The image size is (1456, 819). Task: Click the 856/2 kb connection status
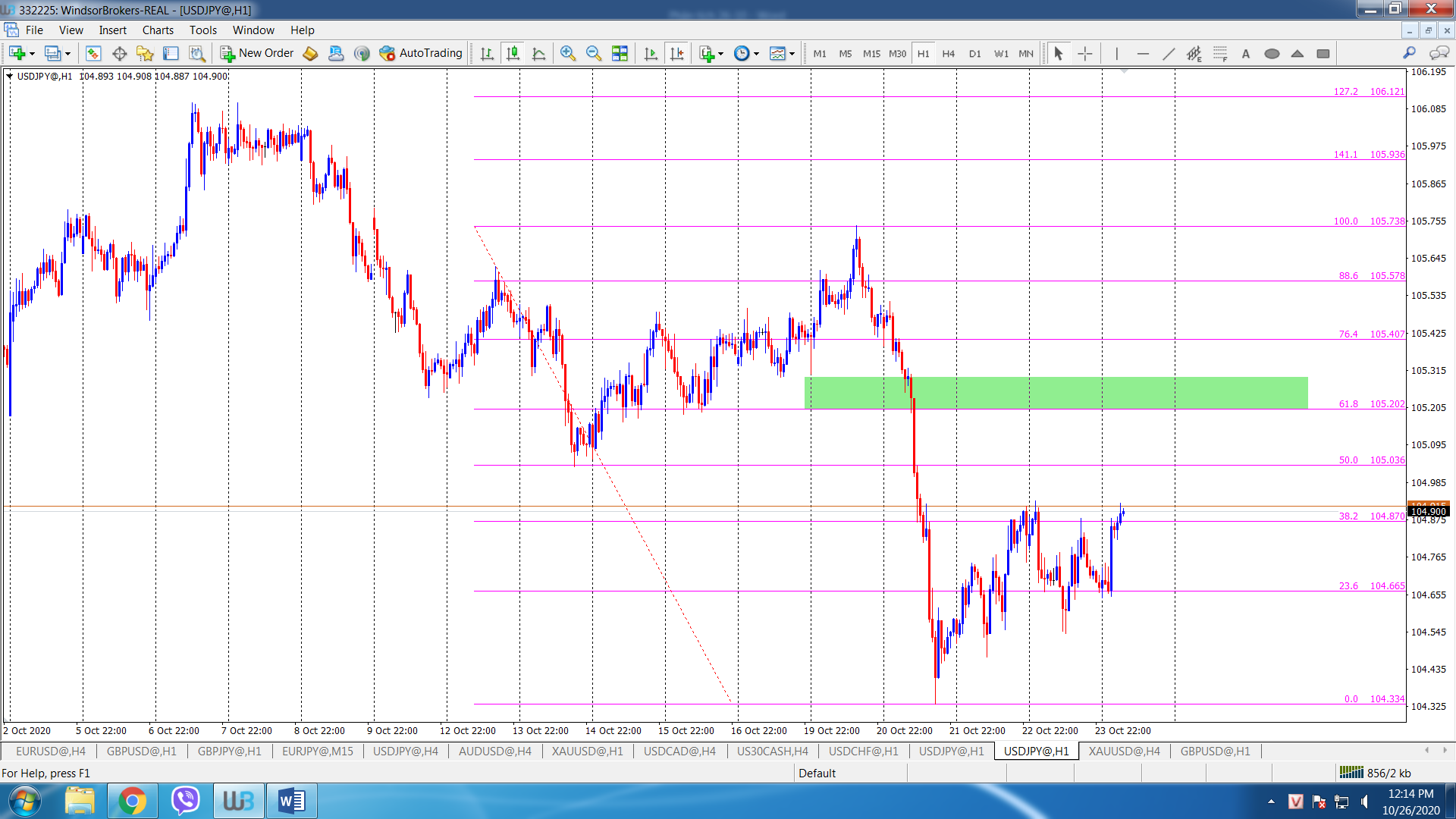[x=1375, y=773]
